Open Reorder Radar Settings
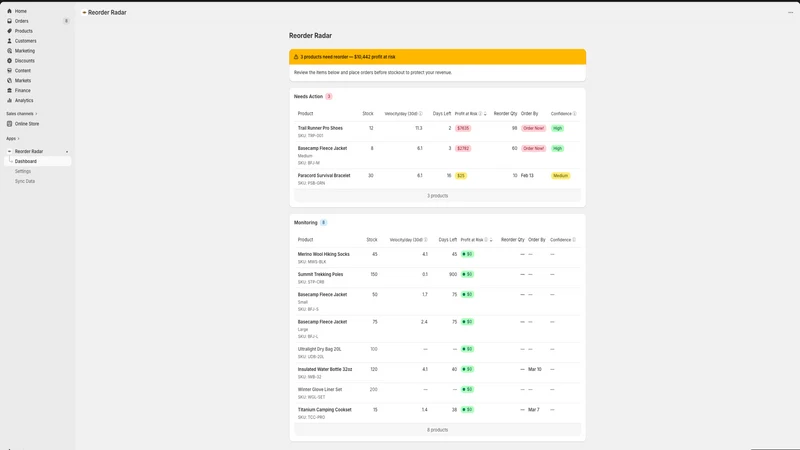800x450 pixels. point(23,171)
